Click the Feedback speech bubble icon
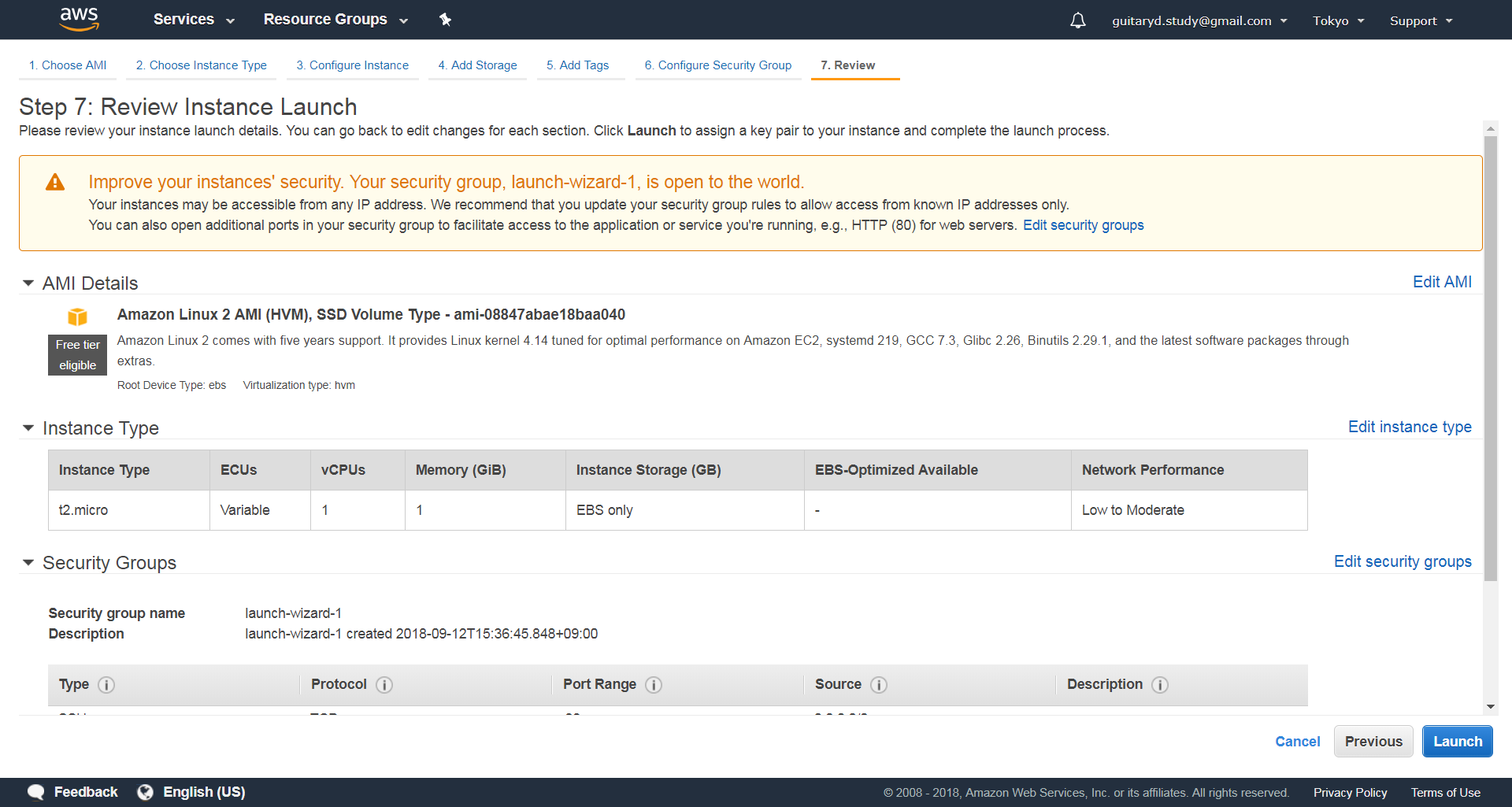 pyautogui.click(x=36, y=792)
